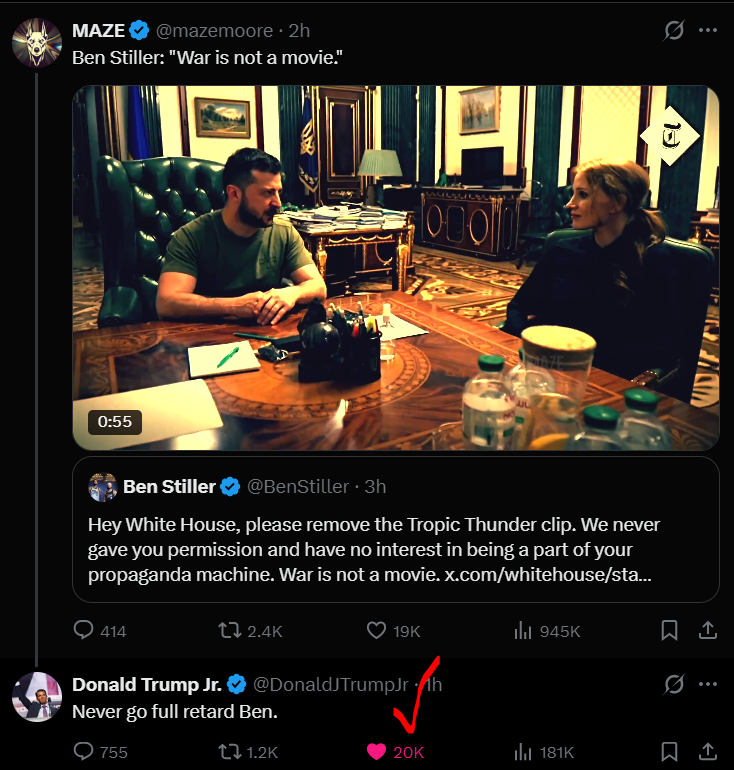This screenshot has height=770, width=734.
Task: Open Grok icon on MAZE's post
Action: [x=674, y=31]
